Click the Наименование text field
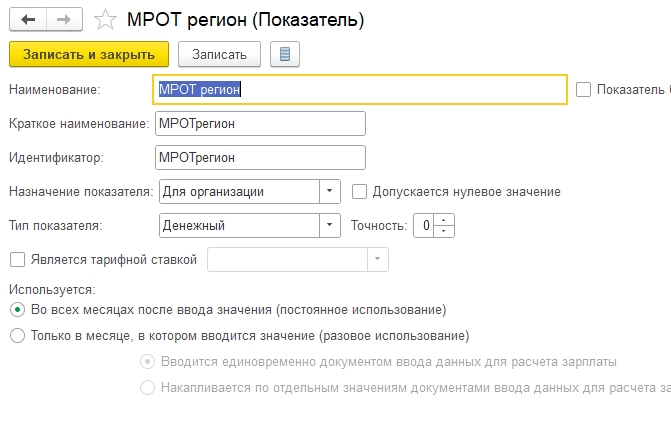The width and height of the screenshot is (671, 435). [x=360, y=89]
